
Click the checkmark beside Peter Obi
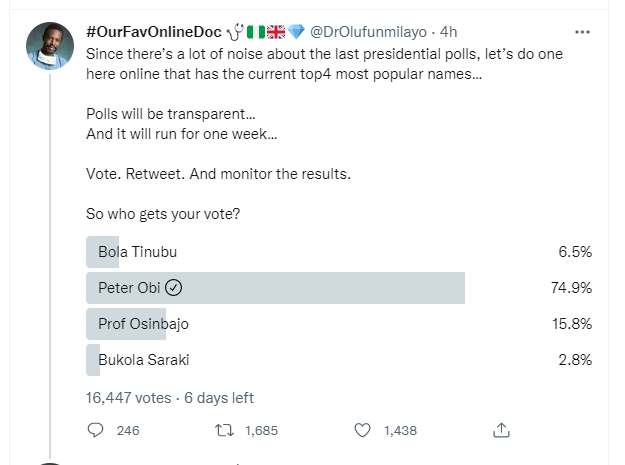click(173, 288)
